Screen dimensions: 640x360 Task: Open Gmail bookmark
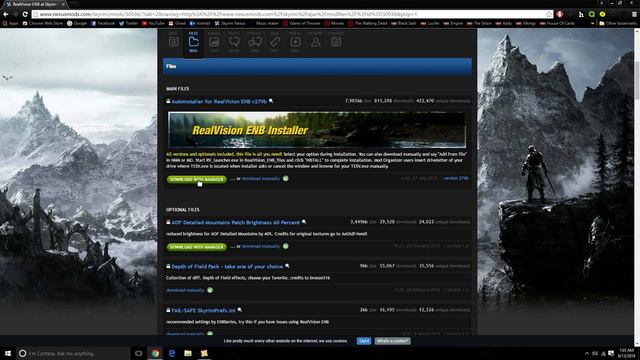[x=177, y=23]
